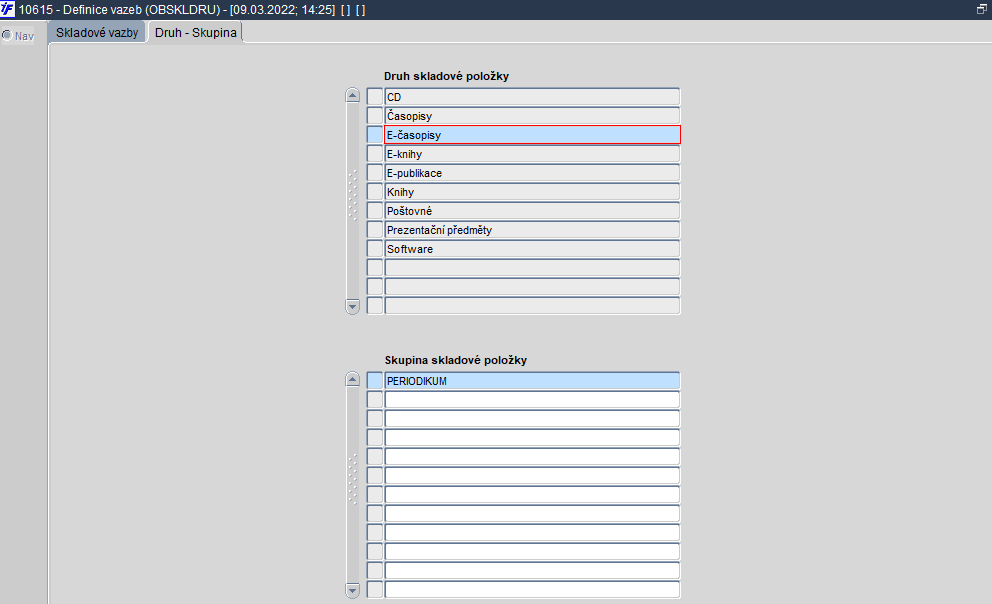This screenshot has width=992, height=604.
Task: Click the application logo icon in title bar
Action: pyautogui.click(x=8, y=9)
